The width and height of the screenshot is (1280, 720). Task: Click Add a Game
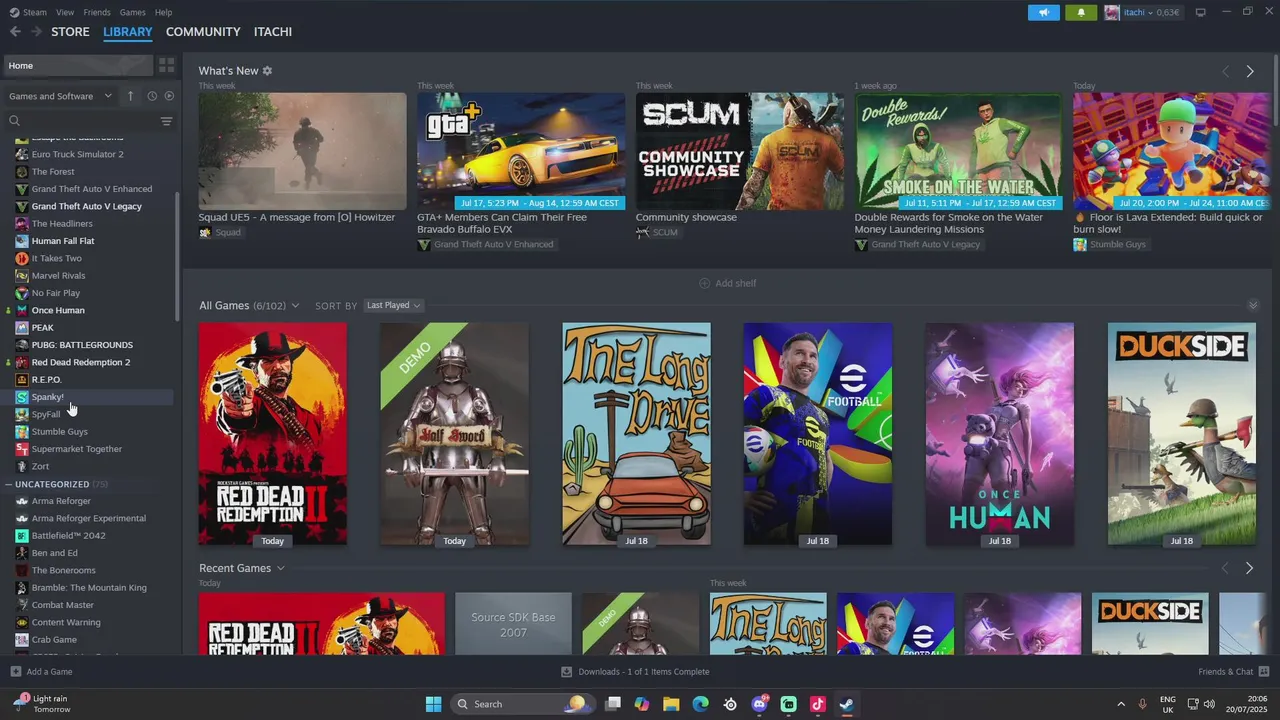tap(42, 672)
